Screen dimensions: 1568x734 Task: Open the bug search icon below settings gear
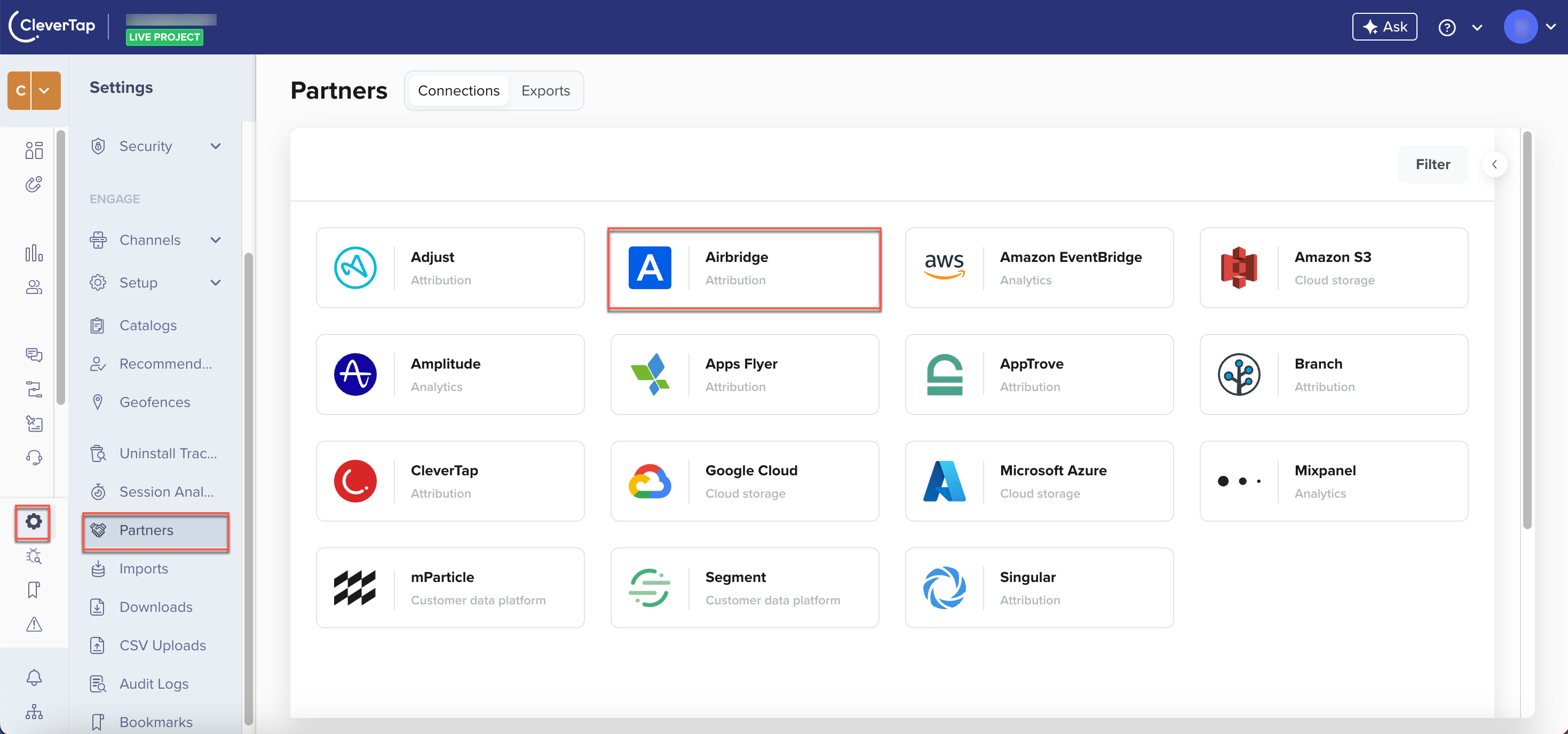tap(34, 556)
